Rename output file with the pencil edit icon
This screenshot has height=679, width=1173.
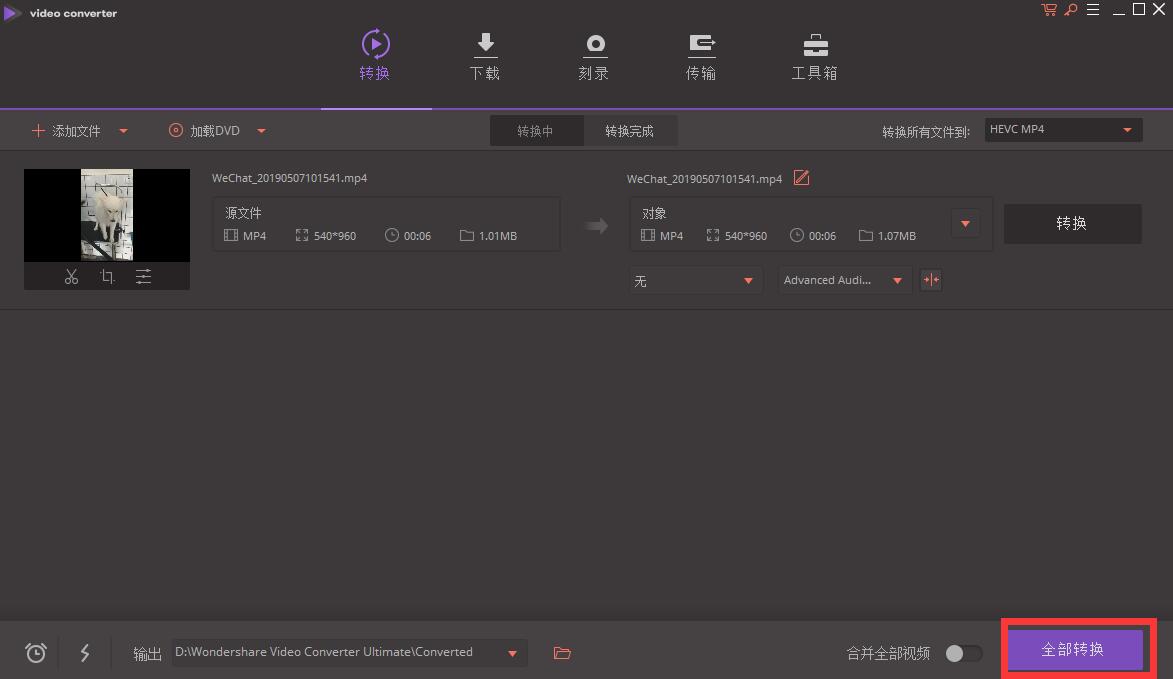pos(801,177)
